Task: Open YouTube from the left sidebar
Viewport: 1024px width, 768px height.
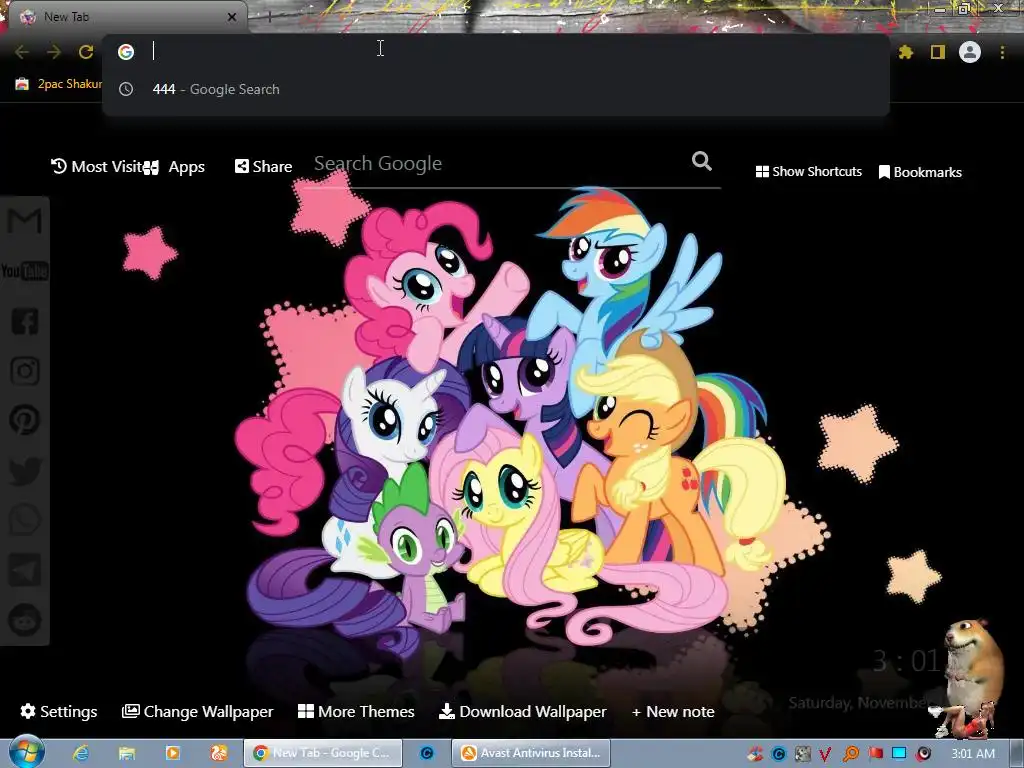Action: pos(25,270)
